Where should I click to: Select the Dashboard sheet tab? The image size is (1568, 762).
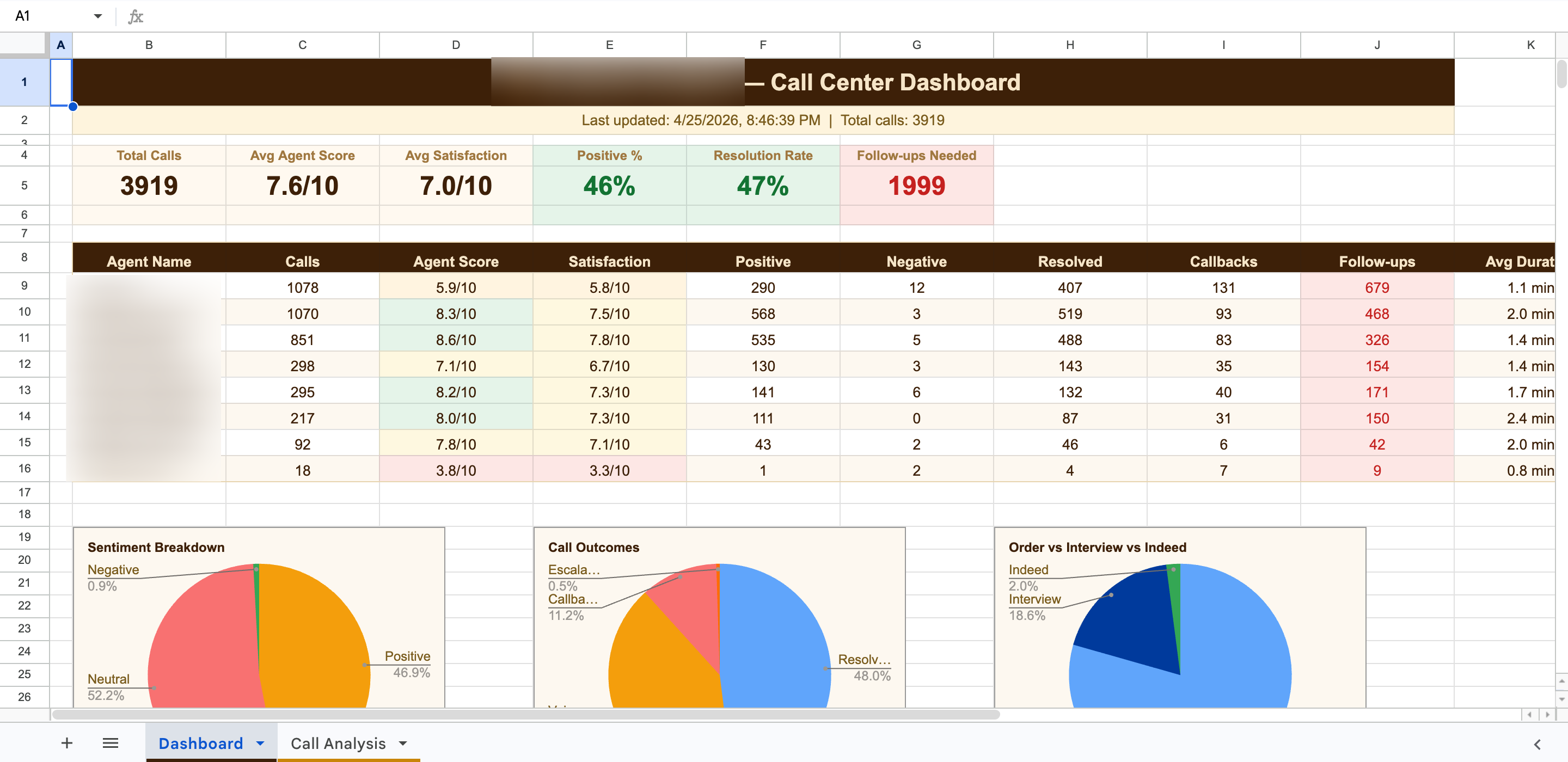click(x=200, y=743)
